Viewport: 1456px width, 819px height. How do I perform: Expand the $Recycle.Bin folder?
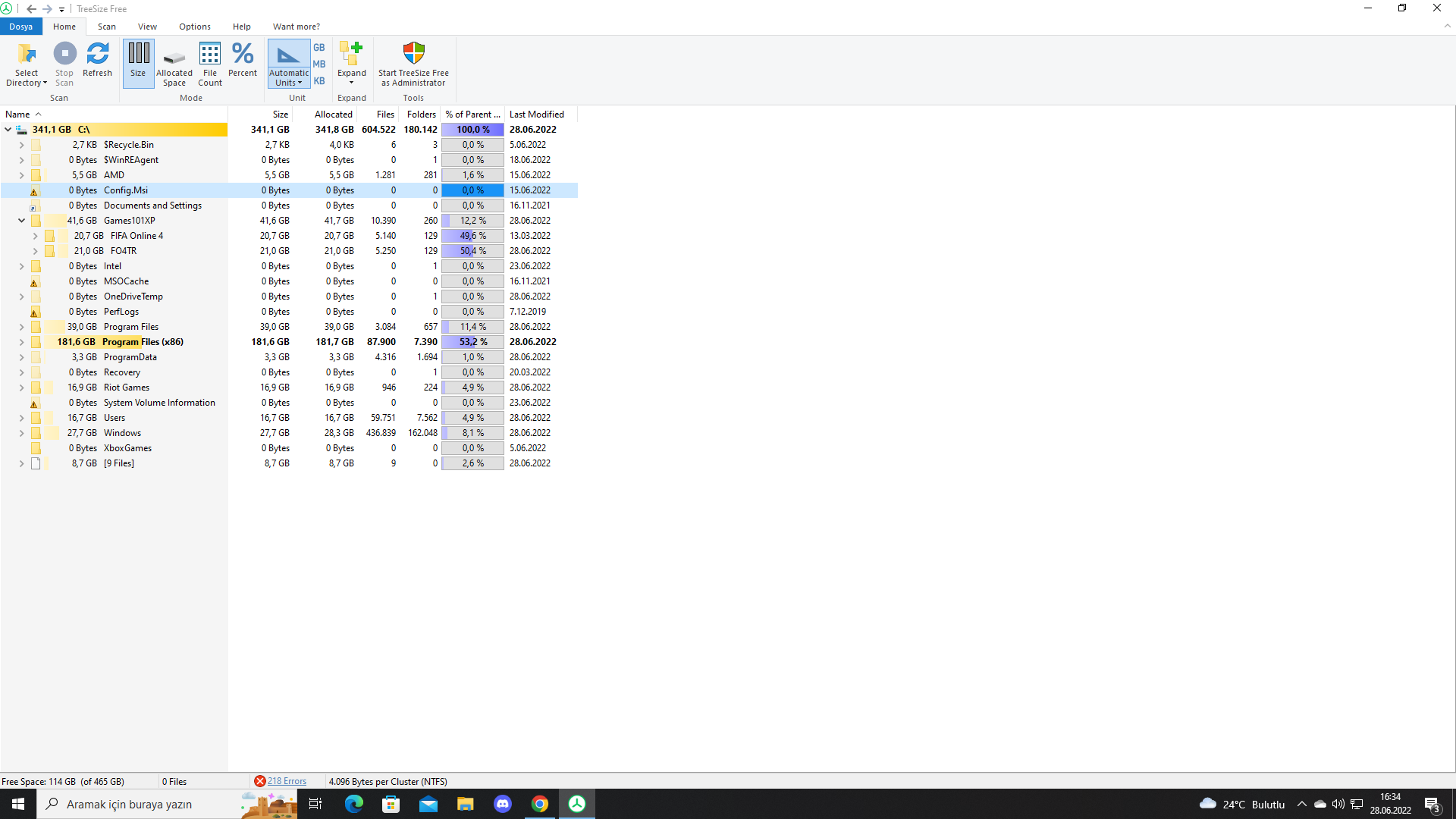coord(21,145)
